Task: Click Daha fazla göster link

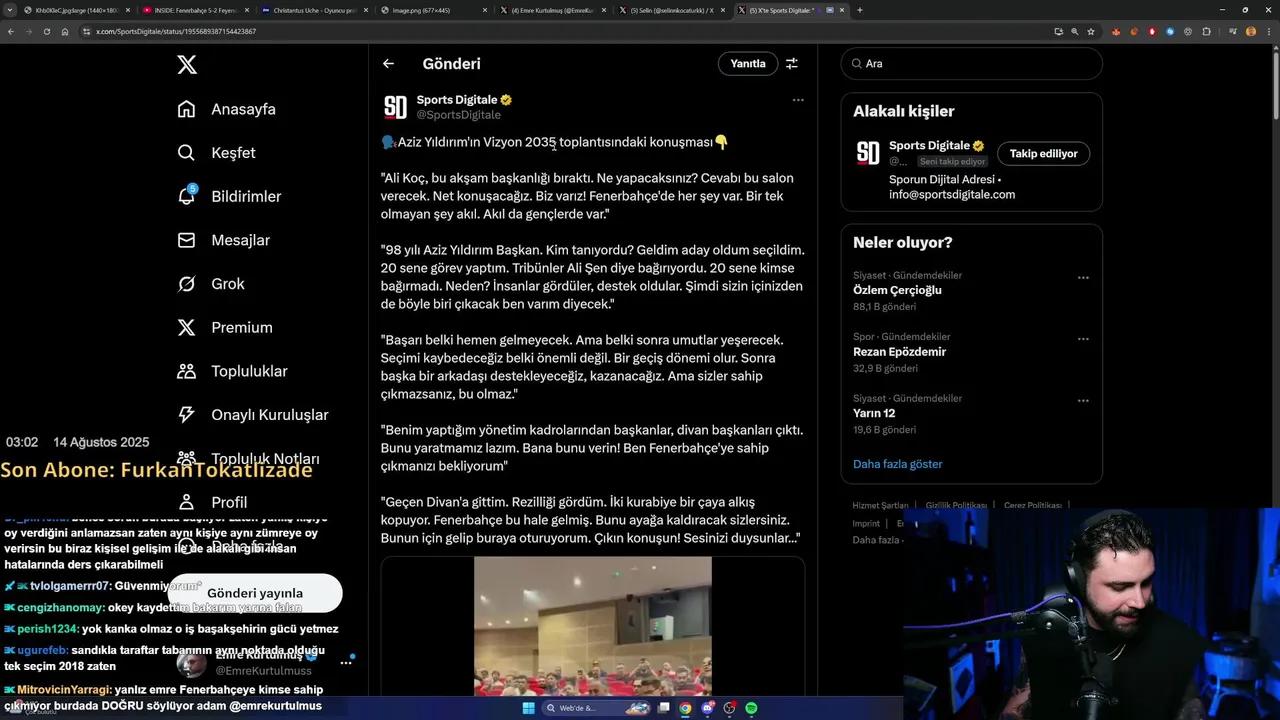Action: click(898, 464)
